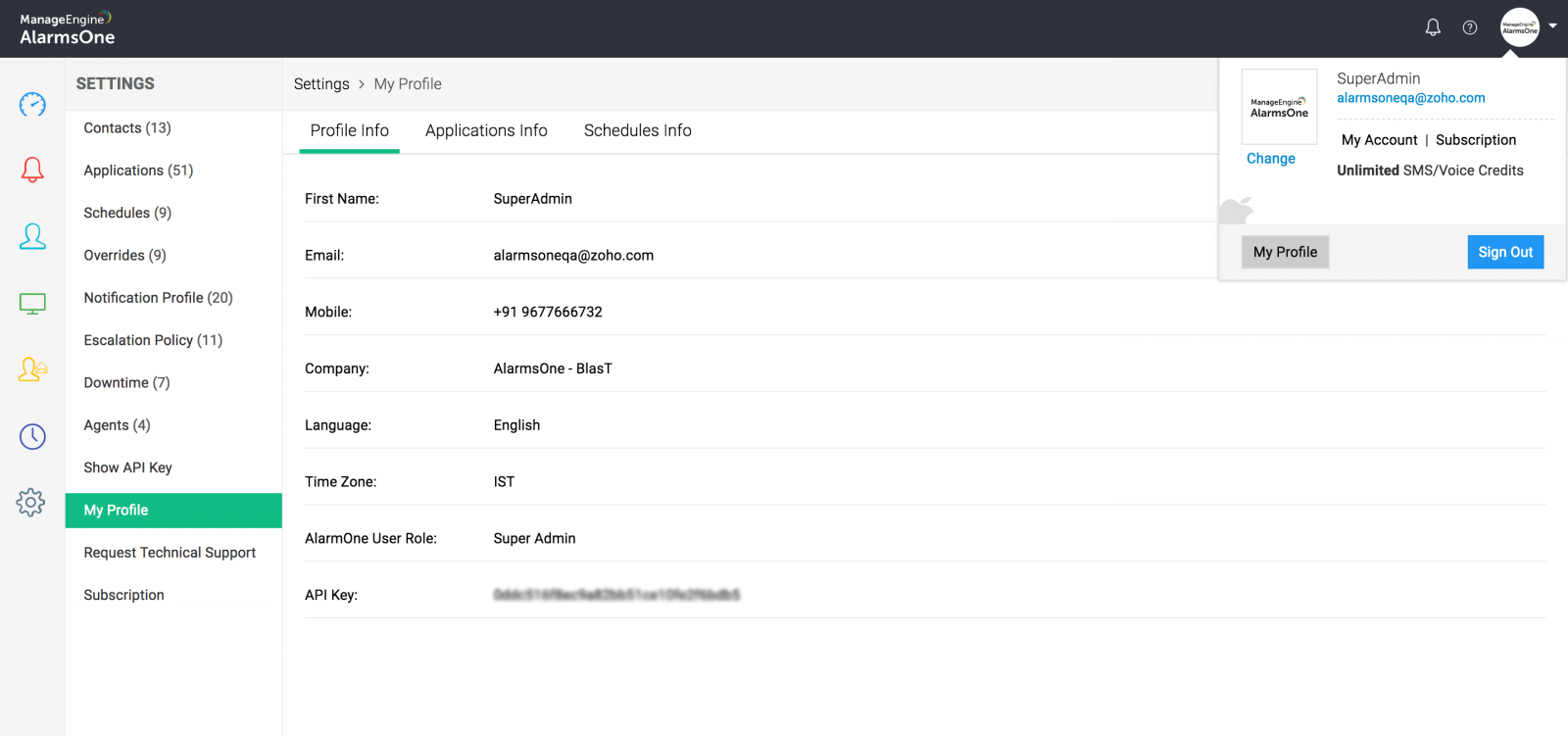Open the contacts person icon in sidebar

(x=32, y=236)
